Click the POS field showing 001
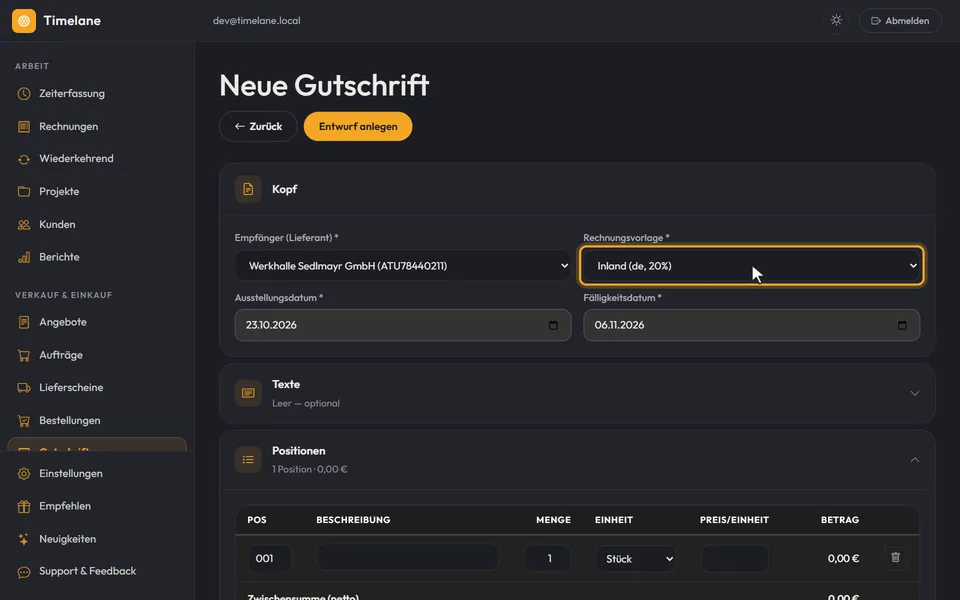Screen dimensions: 960x600 269,558
